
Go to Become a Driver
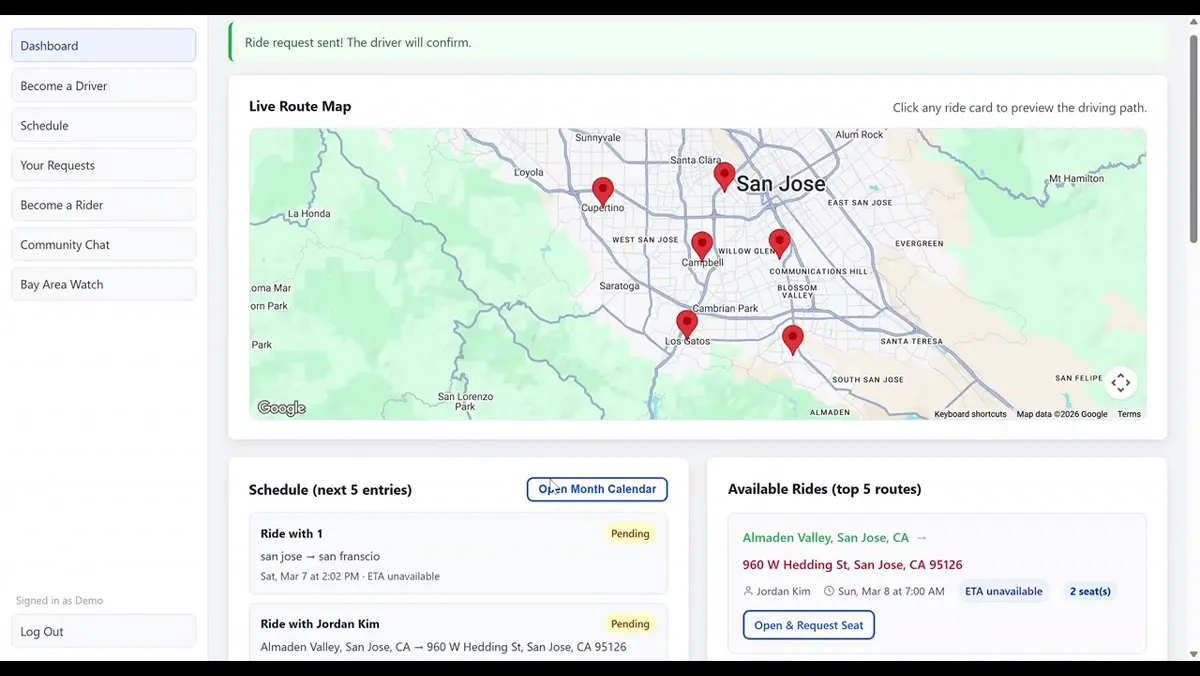point(104,85)
